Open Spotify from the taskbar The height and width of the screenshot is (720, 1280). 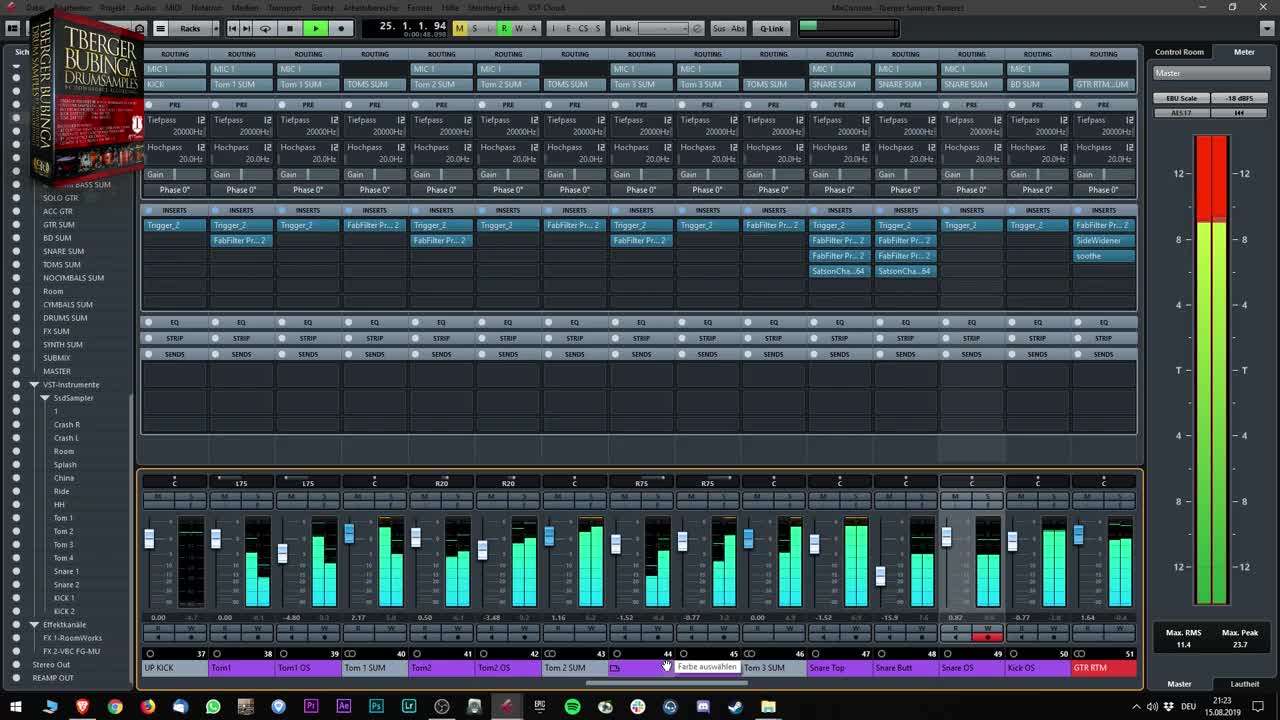(572, 707)
